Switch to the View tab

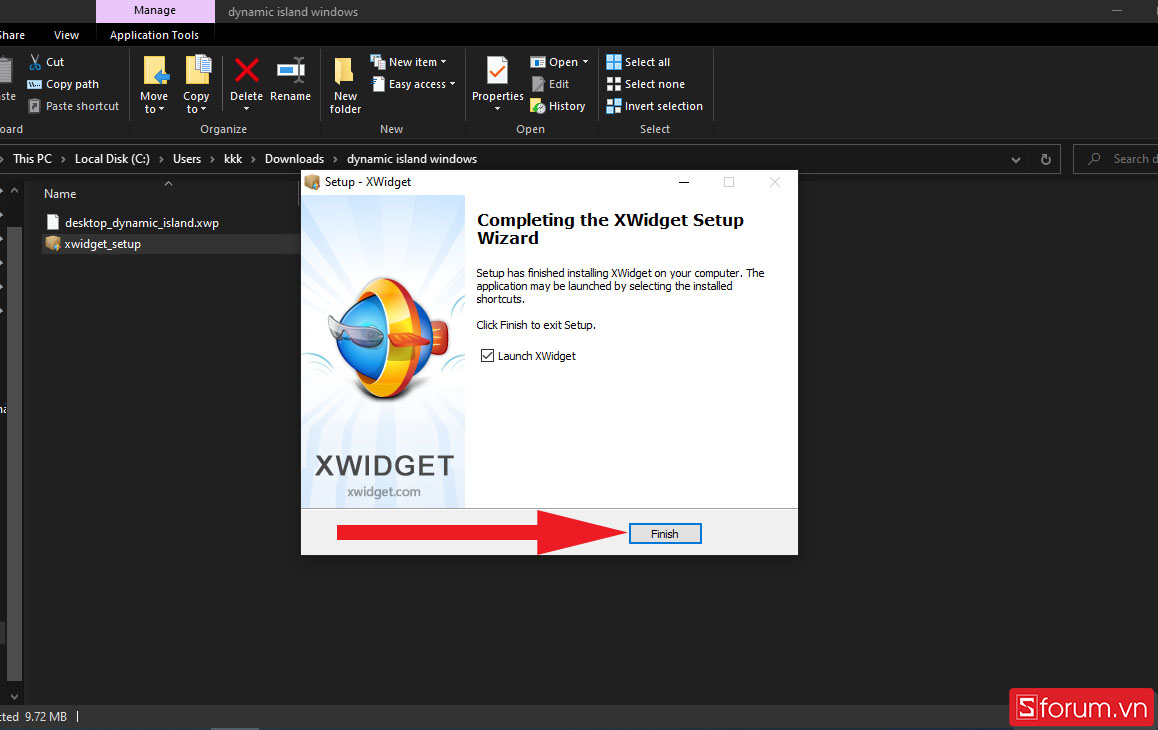tap(66, 34)
